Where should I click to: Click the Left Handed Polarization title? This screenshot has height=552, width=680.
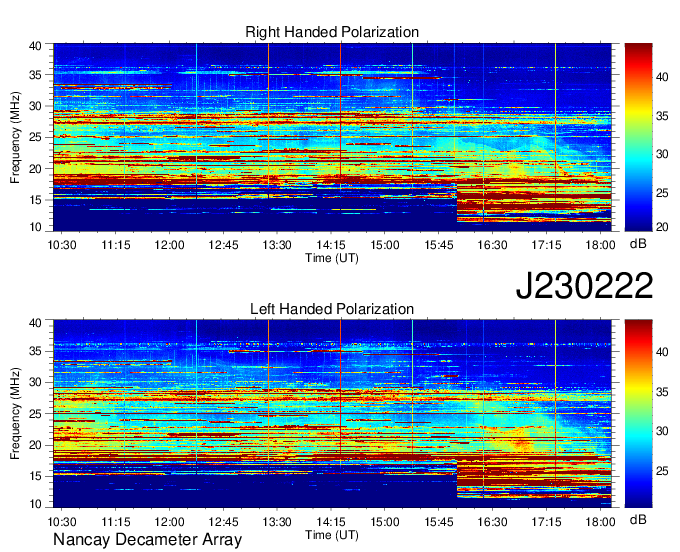tap(332, 309)
